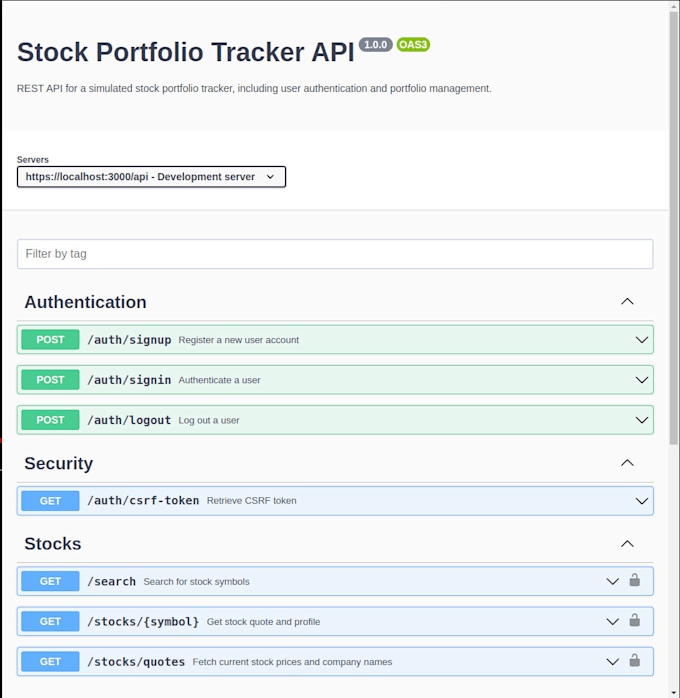Image resolution: width=680 pixels, height=698 pixels.
Task: Click the /auth/signin path text
Action: pos(129,380)
